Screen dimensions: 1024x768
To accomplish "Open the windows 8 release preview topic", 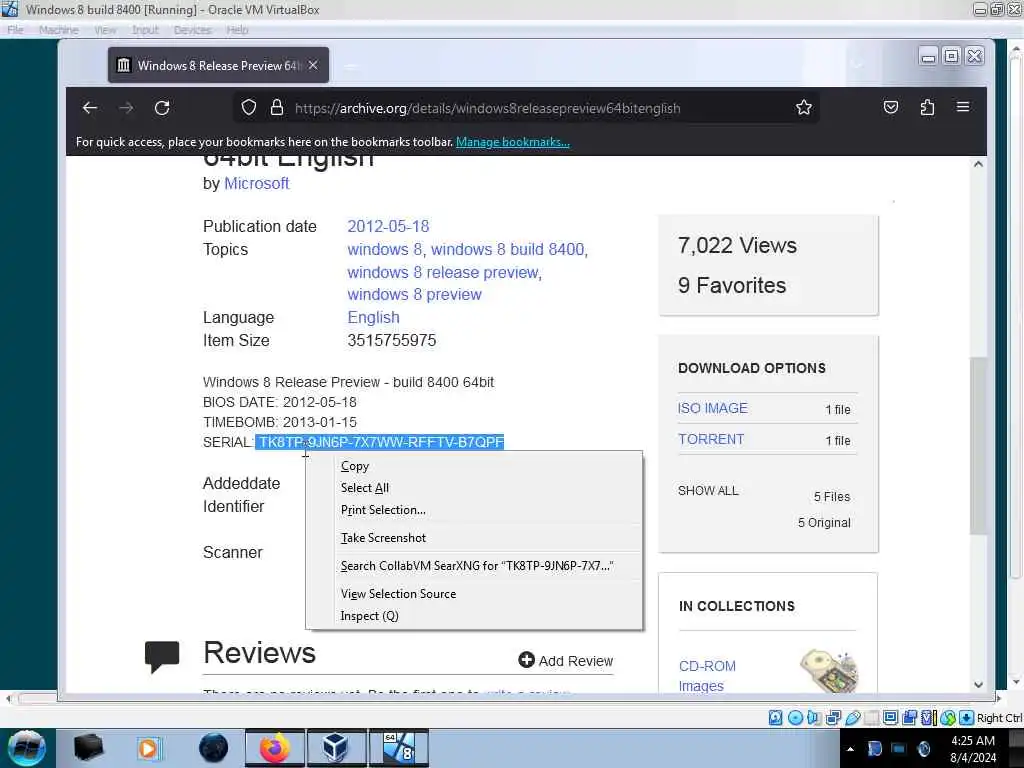I will (444, 272).
